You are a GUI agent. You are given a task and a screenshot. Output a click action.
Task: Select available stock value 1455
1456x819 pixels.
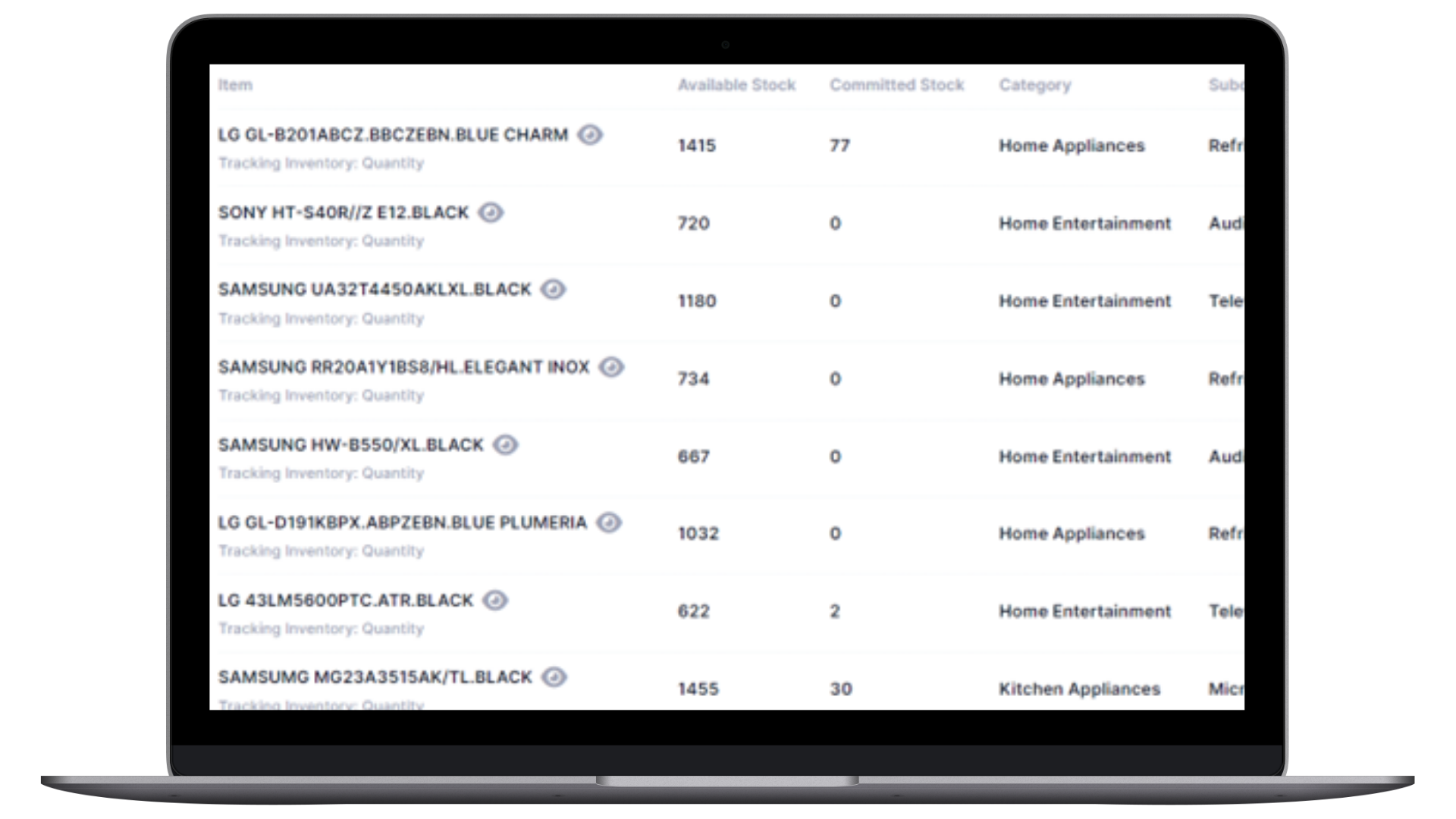click(x=698, y=689)
